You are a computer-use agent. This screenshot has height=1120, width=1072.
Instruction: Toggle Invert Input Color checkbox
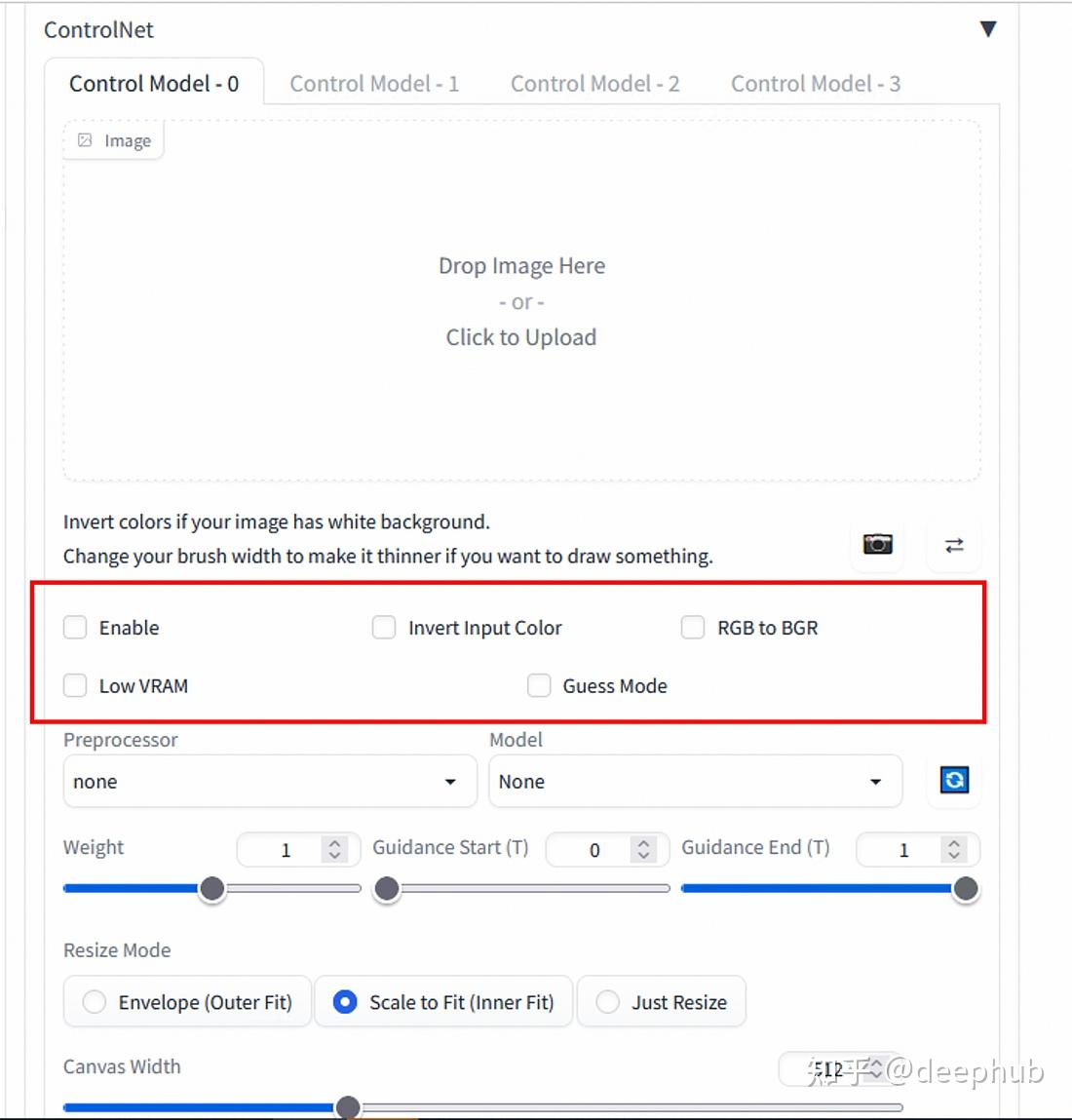[384, 627]
